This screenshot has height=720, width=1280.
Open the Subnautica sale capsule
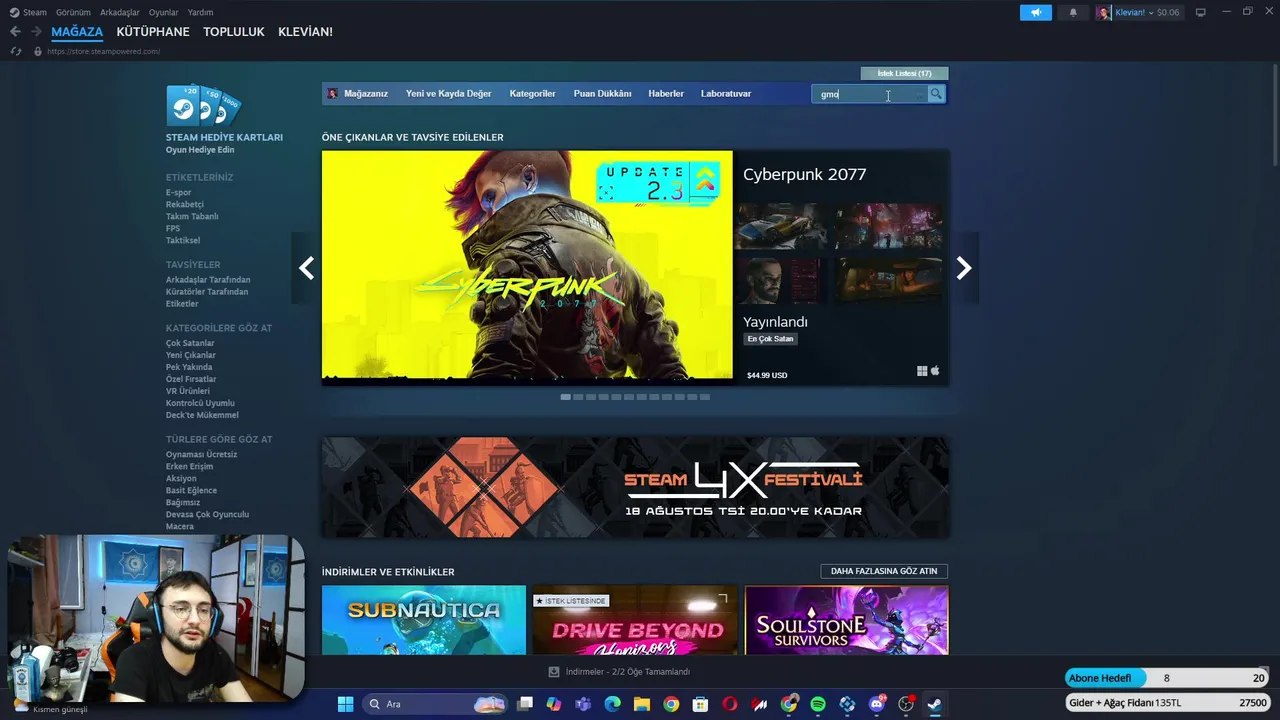424,620
